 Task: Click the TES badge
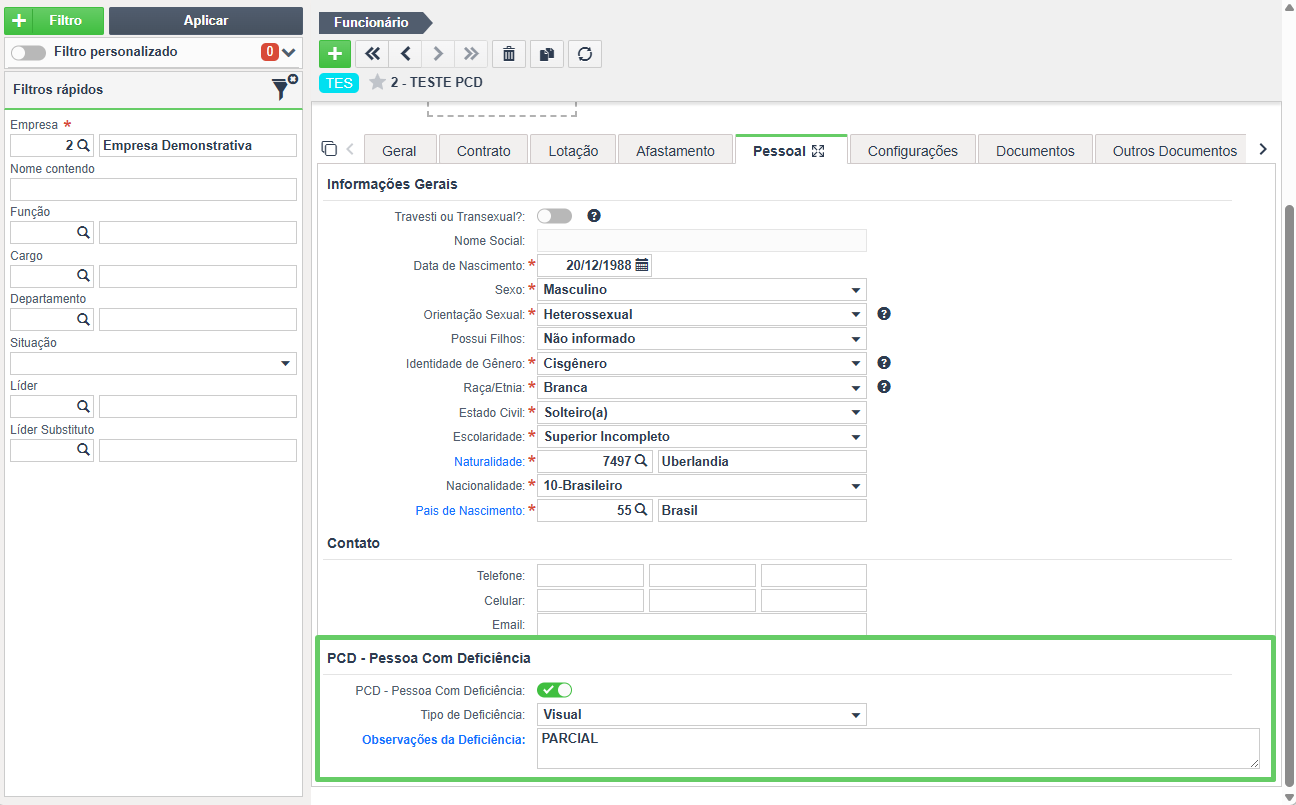(x=339, y=83)
